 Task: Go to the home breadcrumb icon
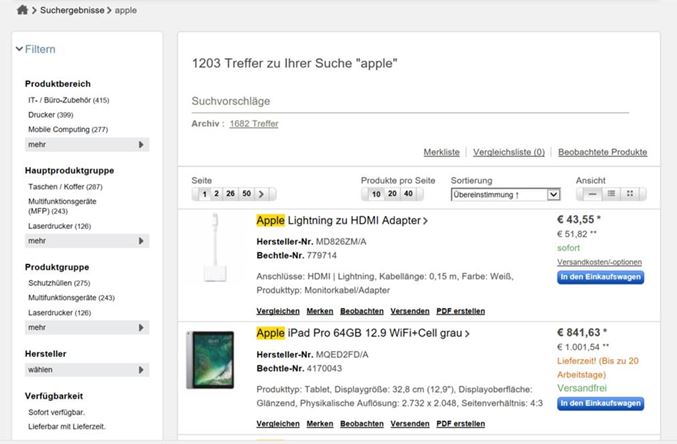click(22, 10)
